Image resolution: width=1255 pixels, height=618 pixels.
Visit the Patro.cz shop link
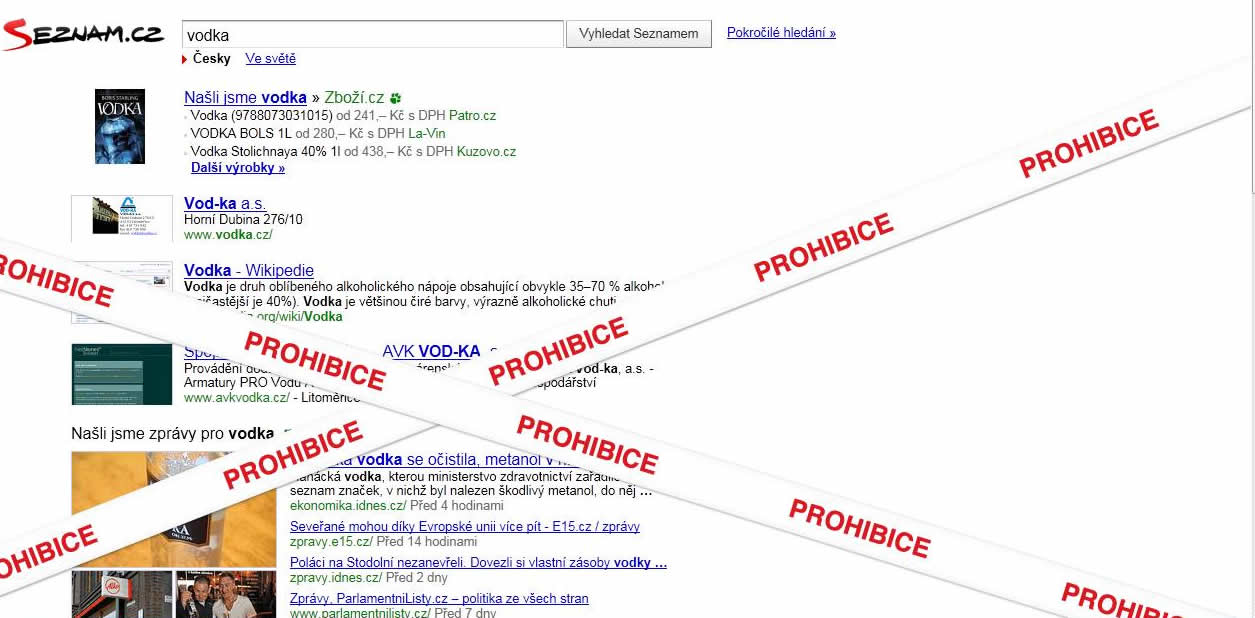tap(472, 116)
